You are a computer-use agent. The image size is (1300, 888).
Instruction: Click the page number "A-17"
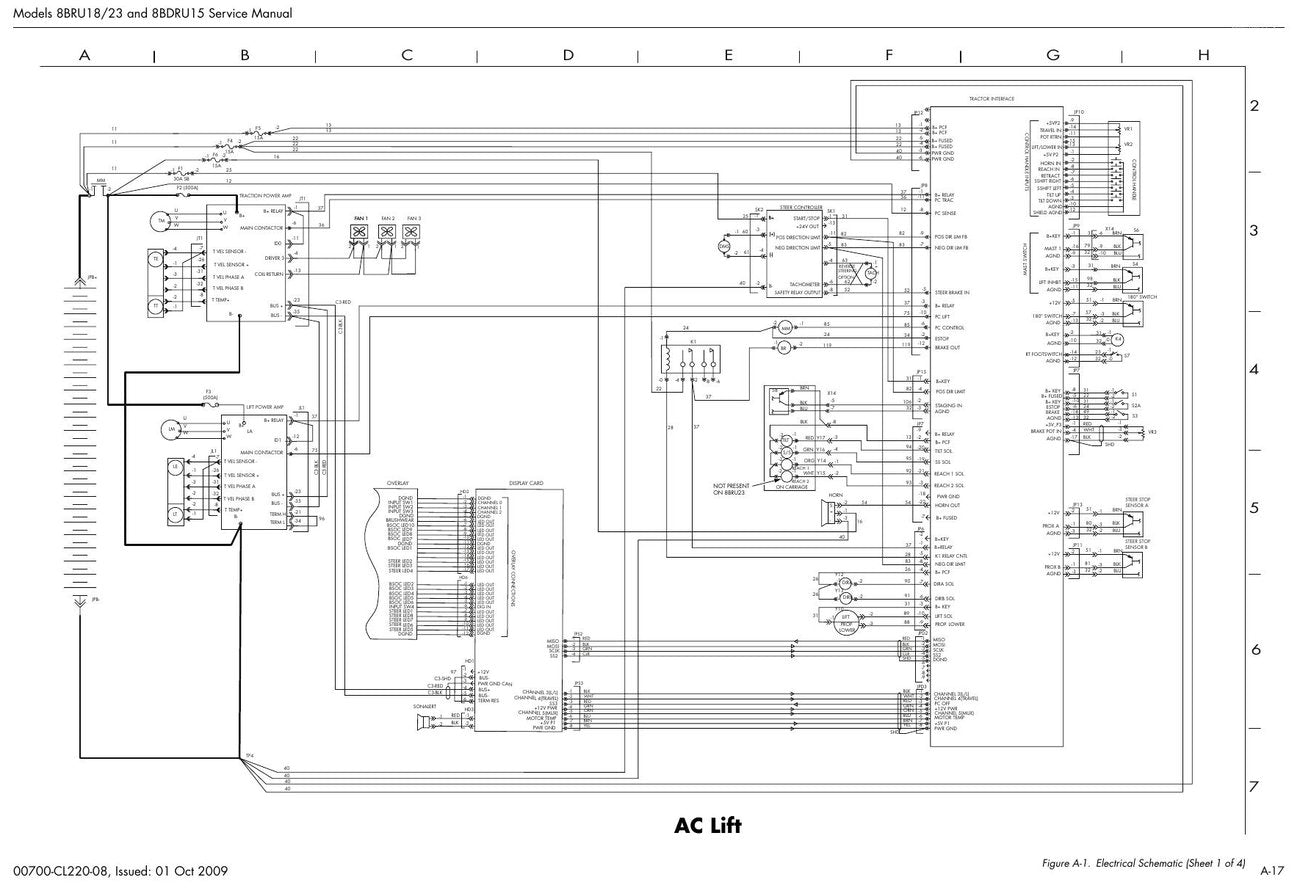[x=1271, y=871]
